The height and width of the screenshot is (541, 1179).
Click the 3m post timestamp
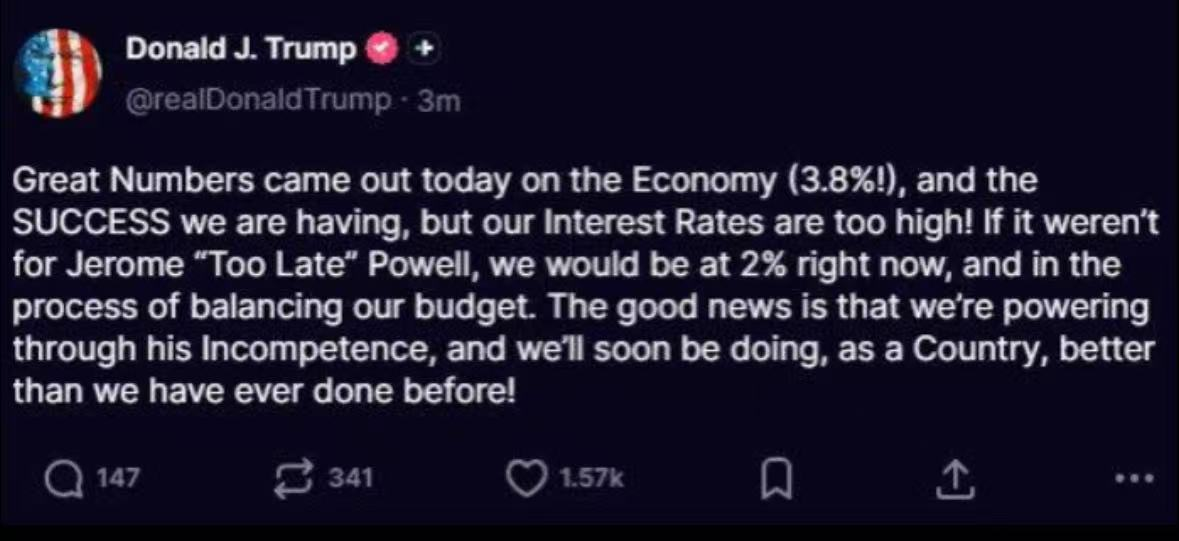[438, 100]
